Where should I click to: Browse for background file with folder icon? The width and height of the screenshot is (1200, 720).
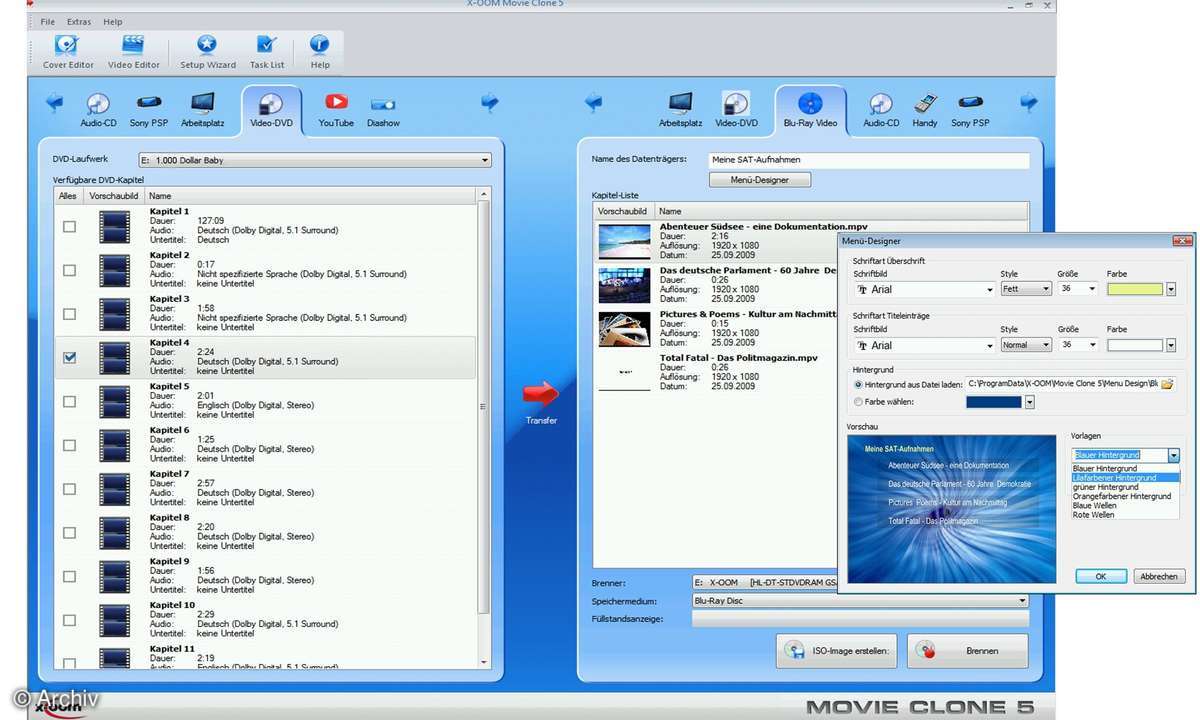(x=1167, y=384)
